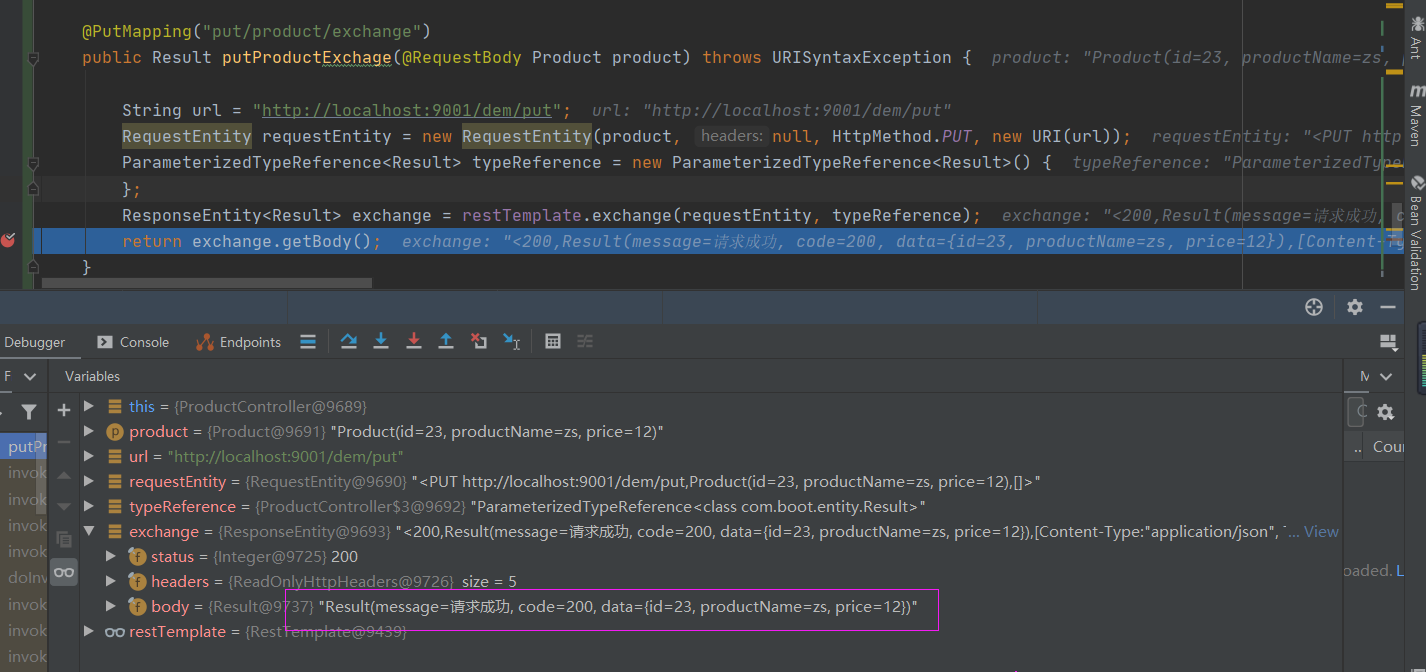
Task: Collapse the exchange variable node
Action: 89,531
